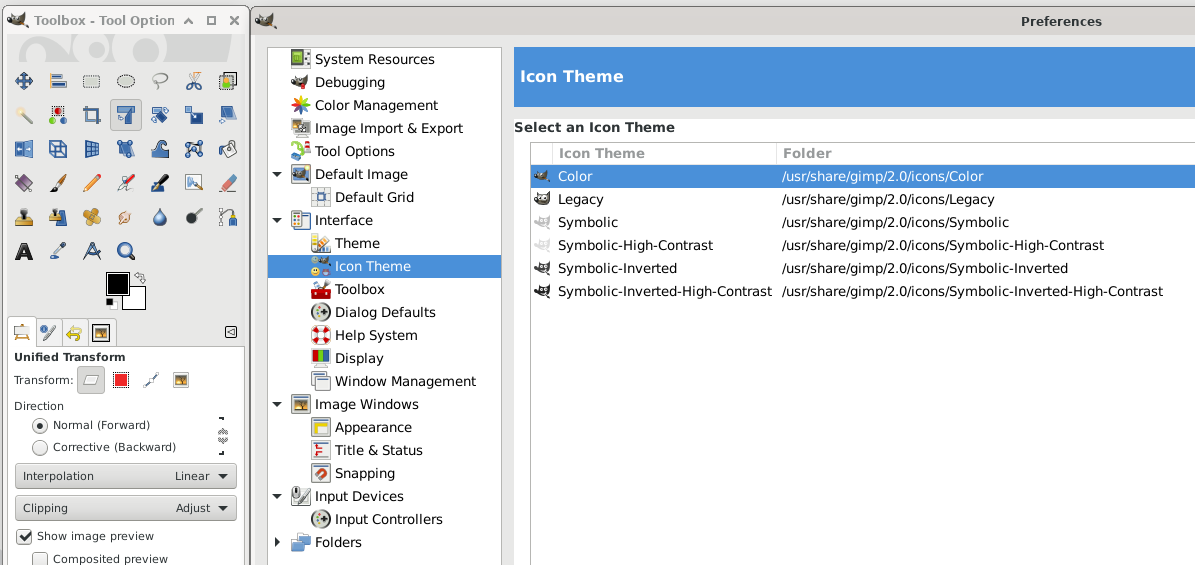Choose the Crop tool
The height and width of the screenshot is (565, 1195).
[x=92, y=115]
